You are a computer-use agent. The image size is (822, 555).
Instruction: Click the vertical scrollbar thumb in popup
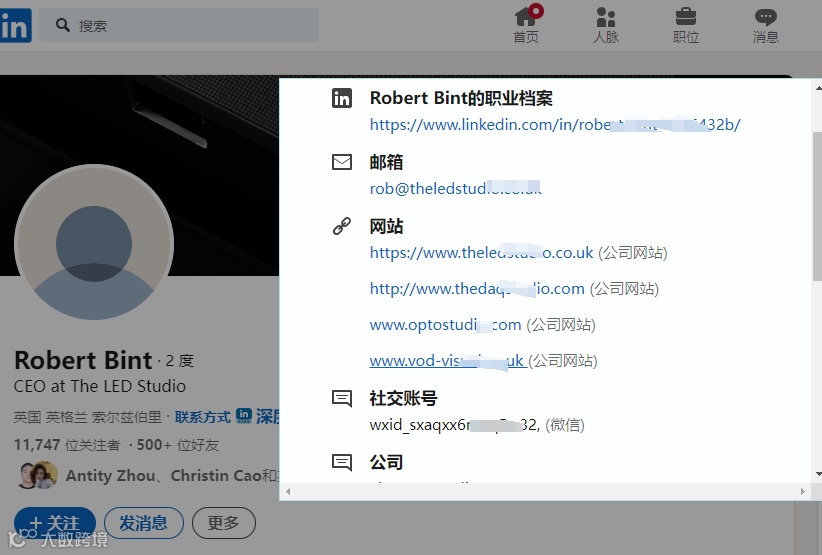817,205
